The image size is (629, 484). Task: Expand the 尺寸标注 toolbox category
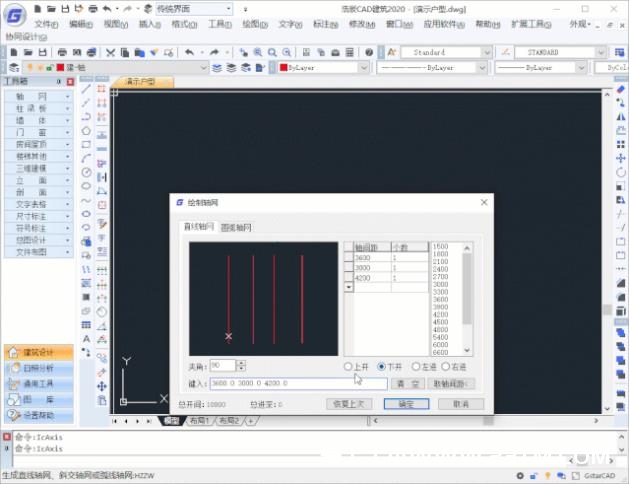[39, 216]
